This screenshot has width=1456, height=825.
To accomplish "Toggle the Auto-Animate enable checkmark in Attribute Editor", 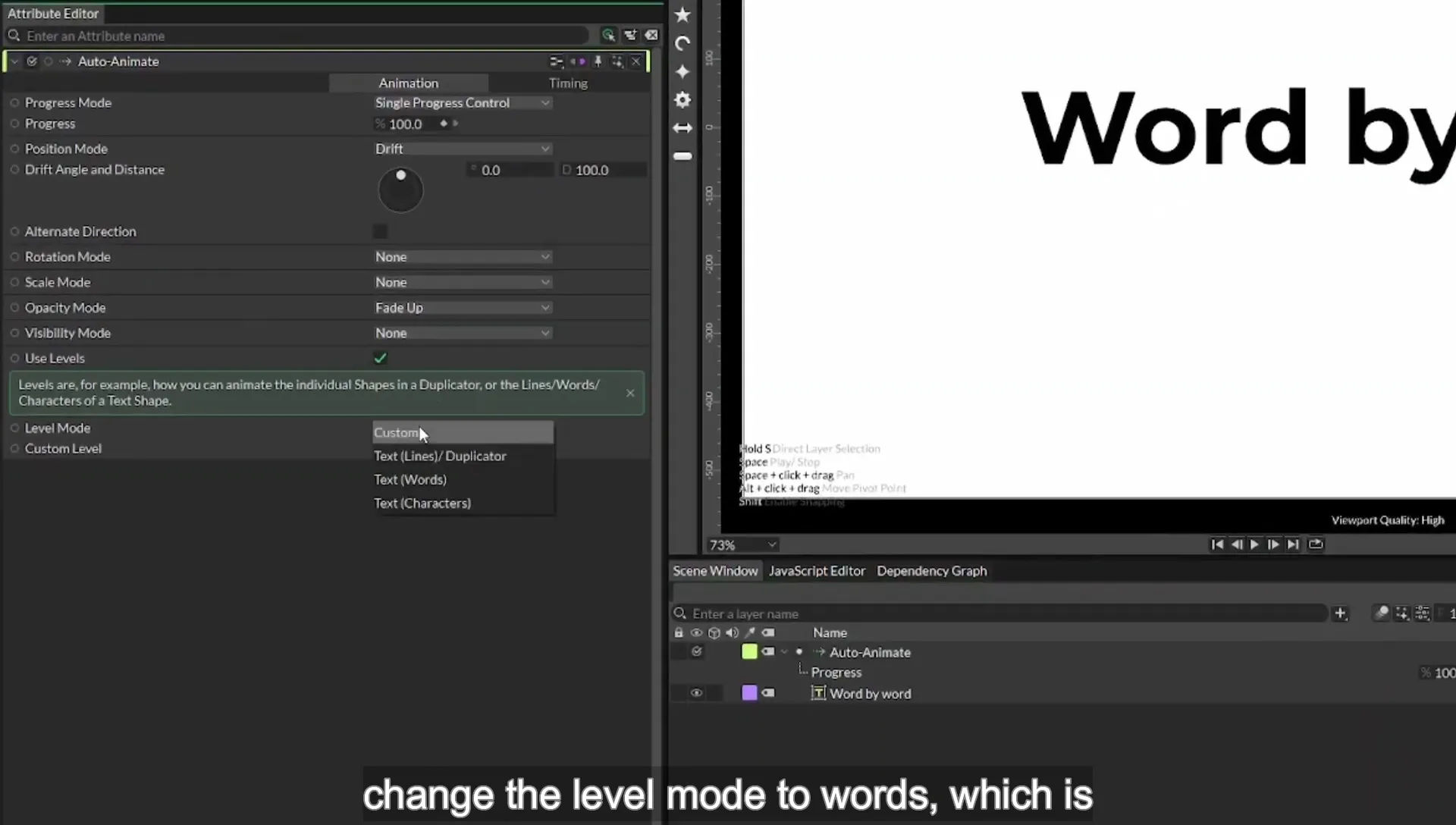I will [x=32, y=61].
